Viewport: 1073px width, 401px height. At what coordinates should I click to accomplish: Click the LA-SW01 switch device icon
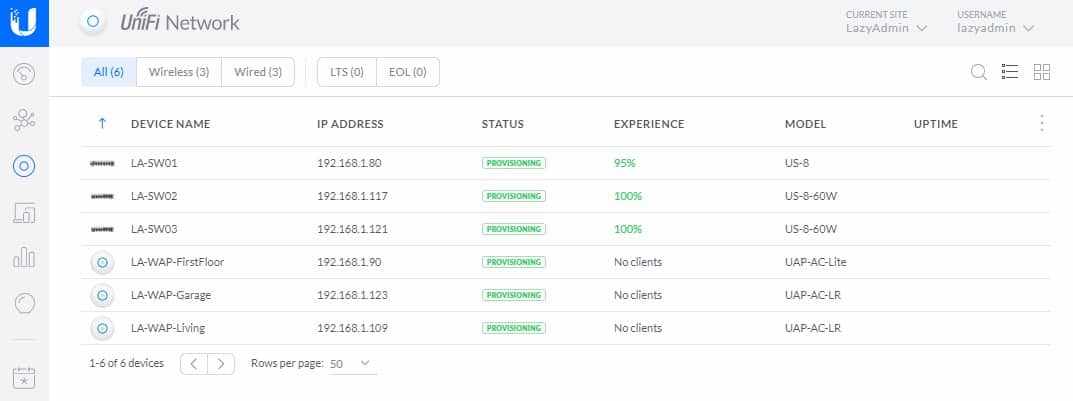pos(102,164)
